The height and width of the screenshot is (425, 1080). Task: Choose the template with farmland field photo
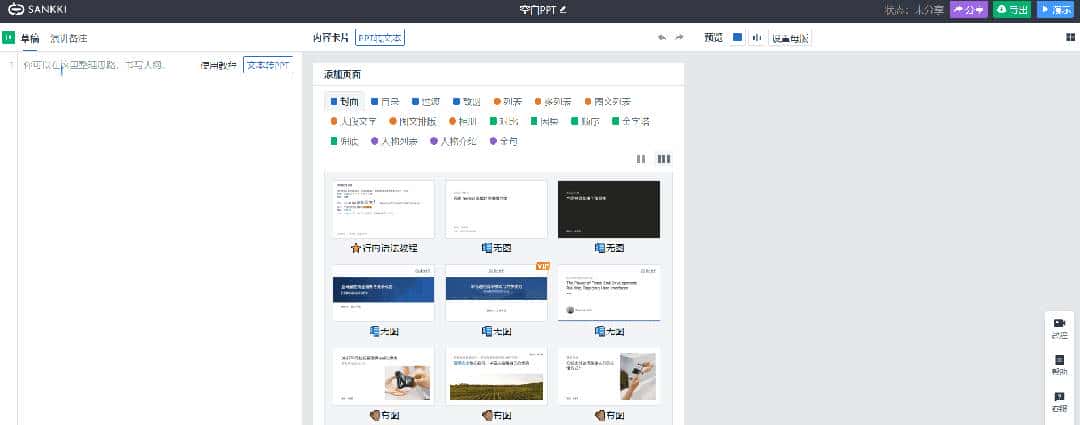pos(496,376)
